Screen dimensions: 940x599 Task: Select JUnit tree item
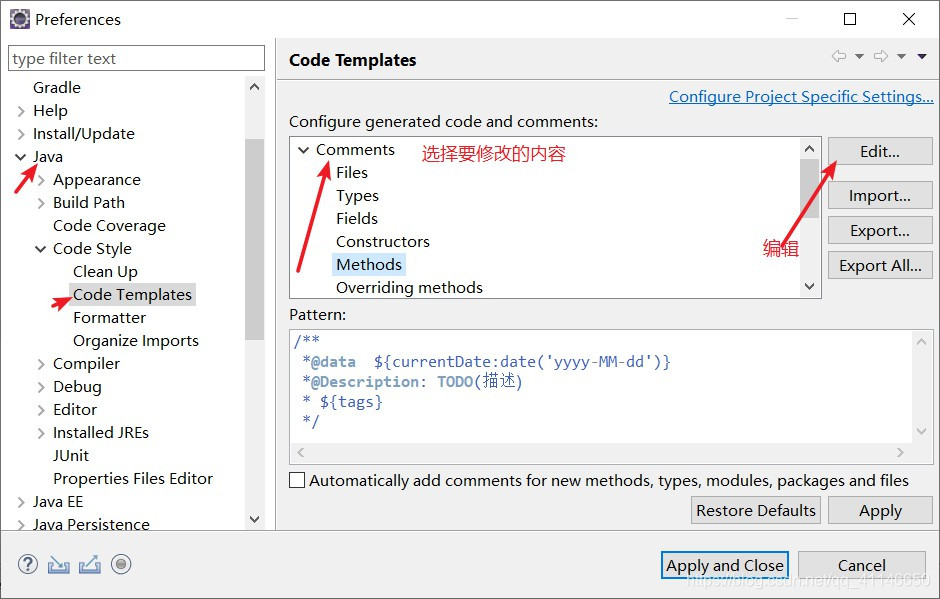point(71,456)
